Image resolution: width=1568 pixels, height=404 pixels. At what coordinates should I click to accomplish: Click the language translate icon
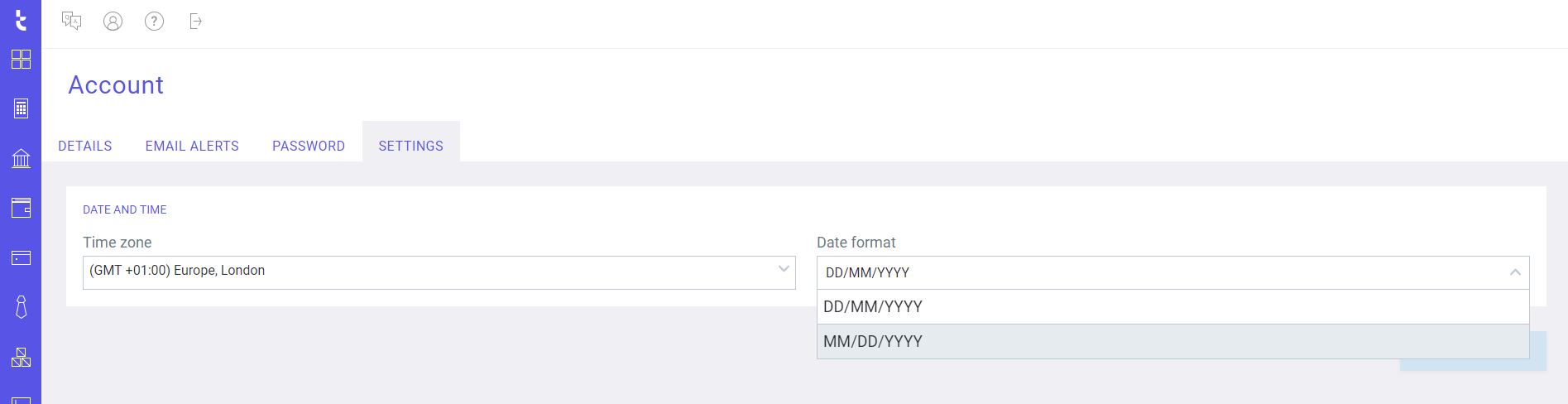[72, 21]
